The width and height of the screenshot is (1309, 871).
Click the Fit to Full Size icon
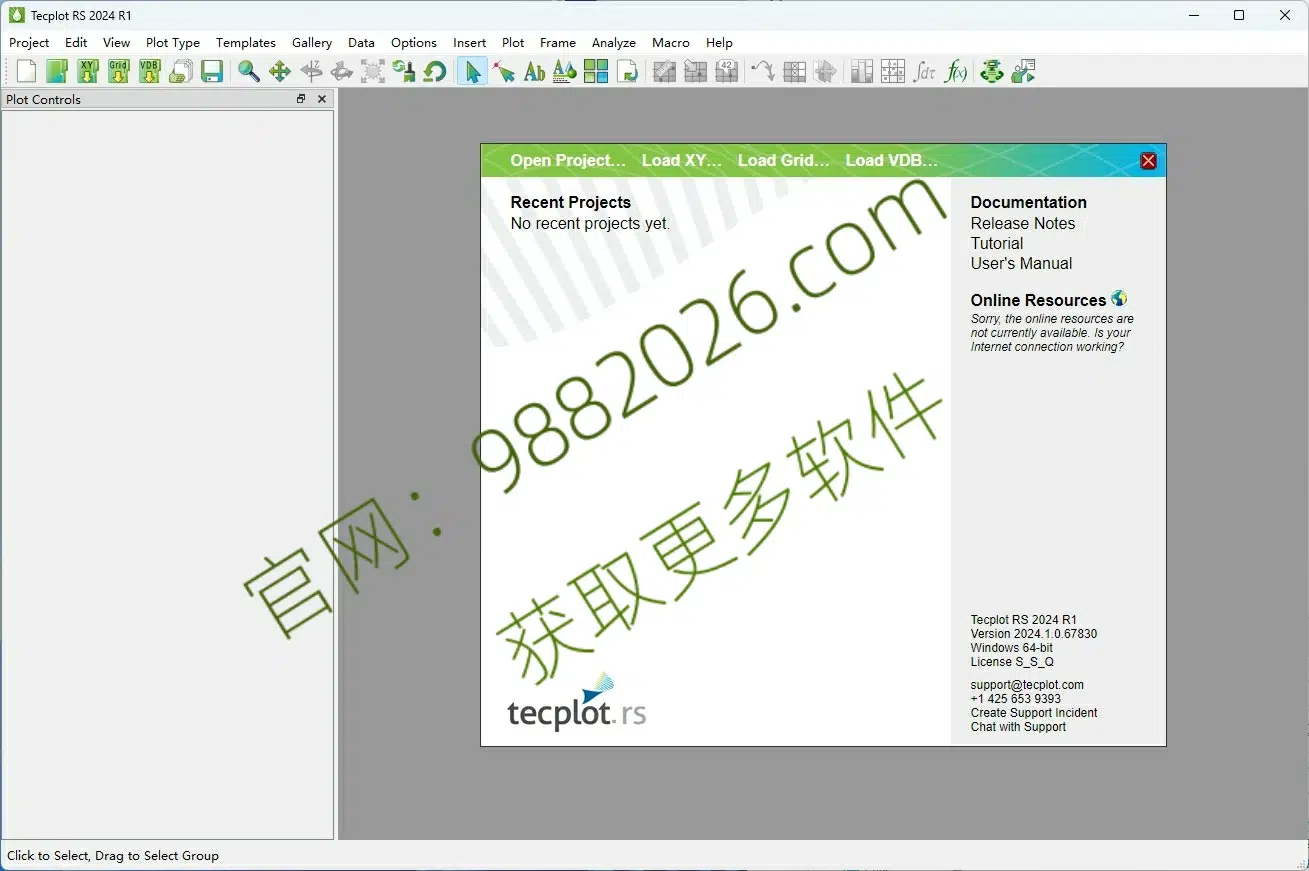[x=373, y=71]
